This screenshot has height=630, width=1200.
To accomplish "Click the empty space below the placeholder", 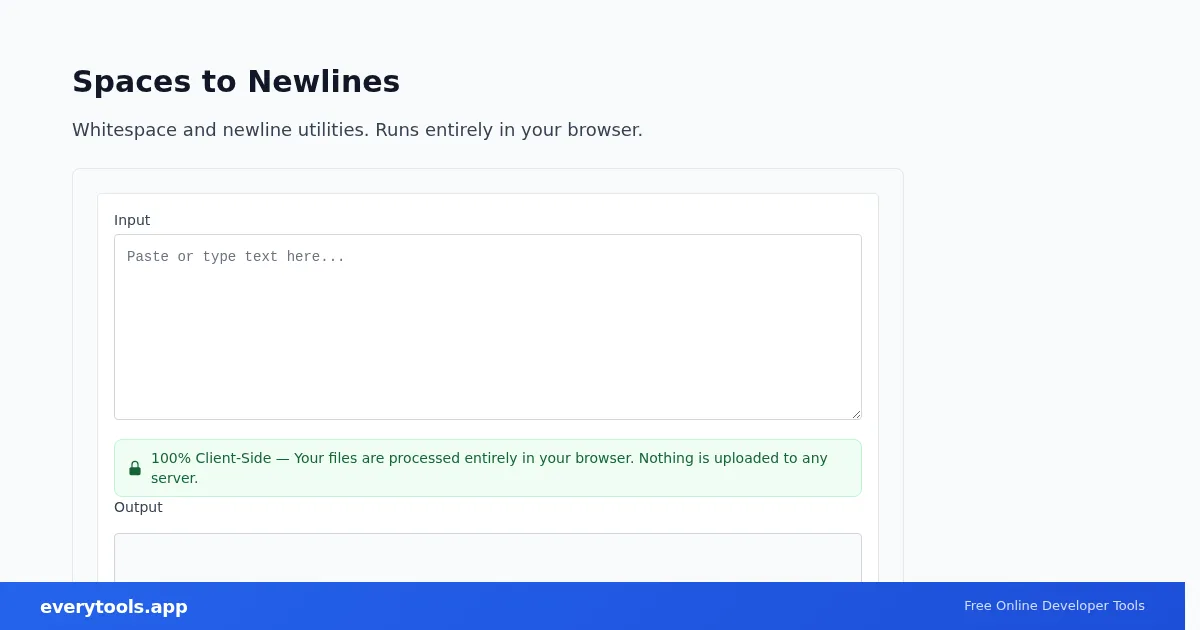I will (488, 350).
